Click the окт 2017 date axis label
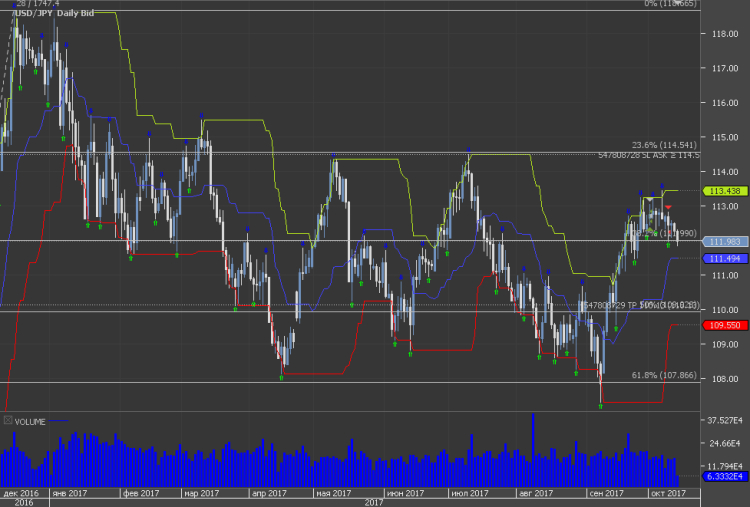Viewport: 750px width, 507px height. [x=668, y=493]
